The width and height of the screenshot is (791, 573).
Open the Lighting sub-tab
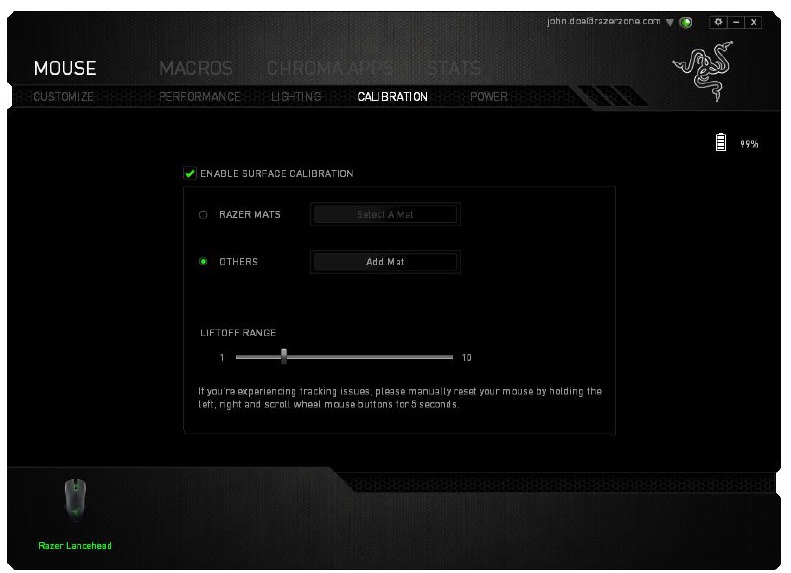click(296, 97)
